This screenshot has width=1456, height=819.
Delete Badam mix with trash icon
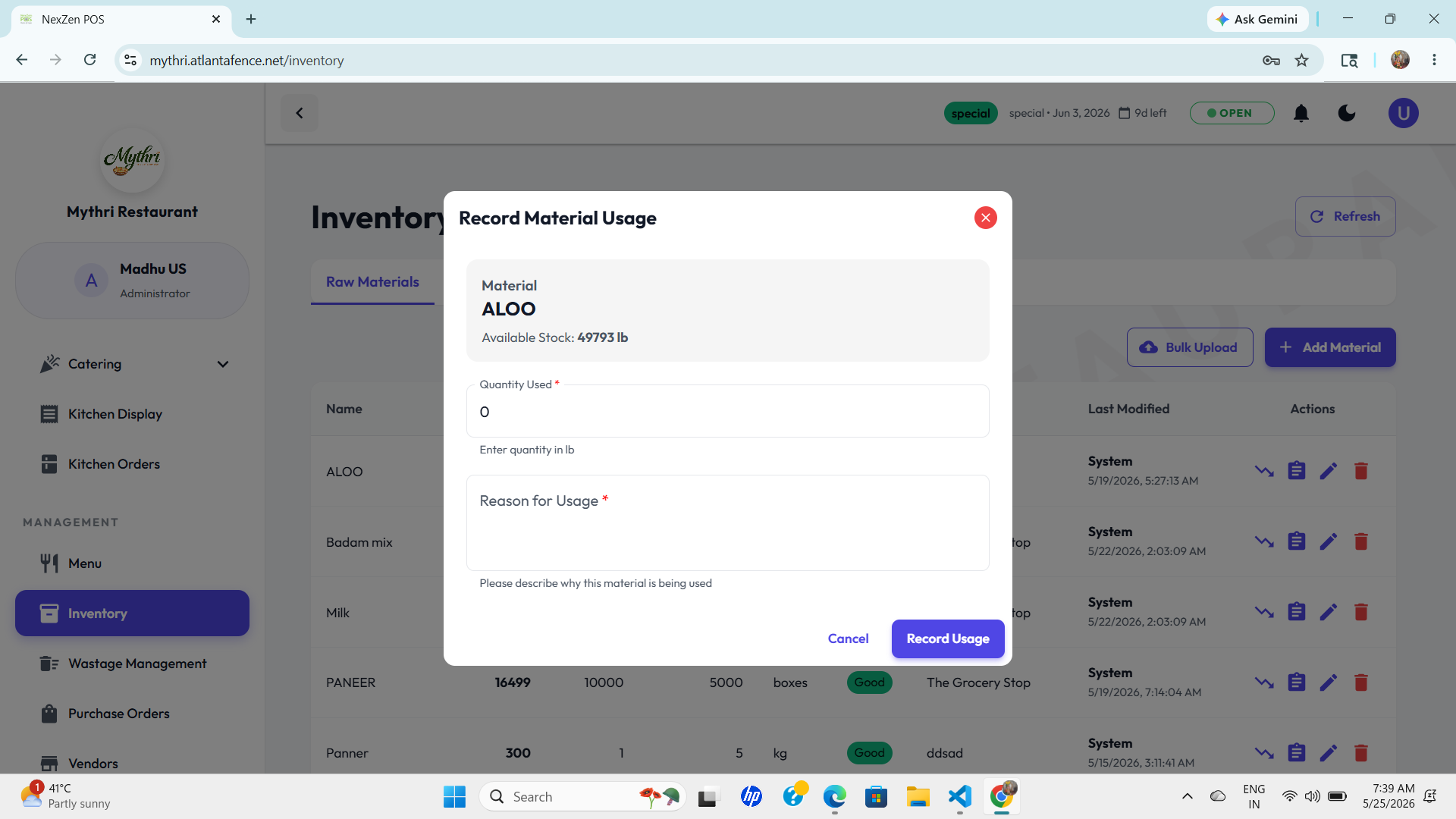(1361, 541)
